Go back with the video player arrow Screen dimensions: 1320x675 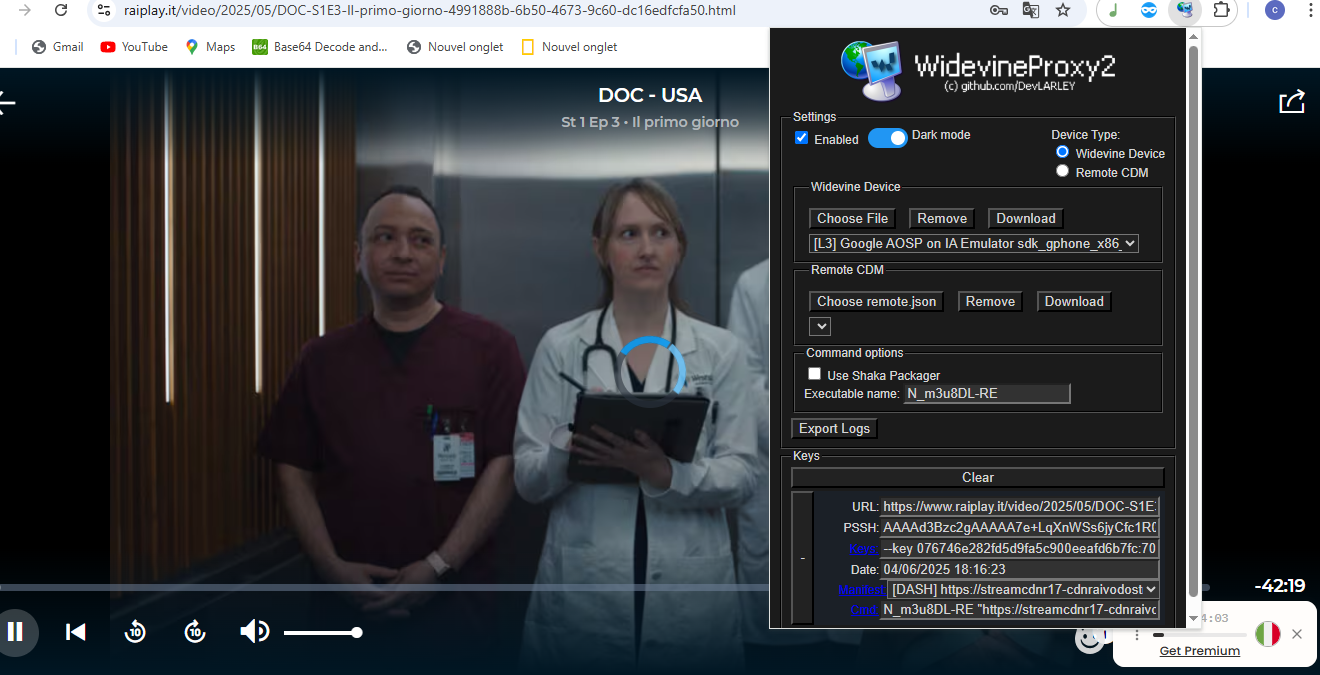[x=6, y=102]
